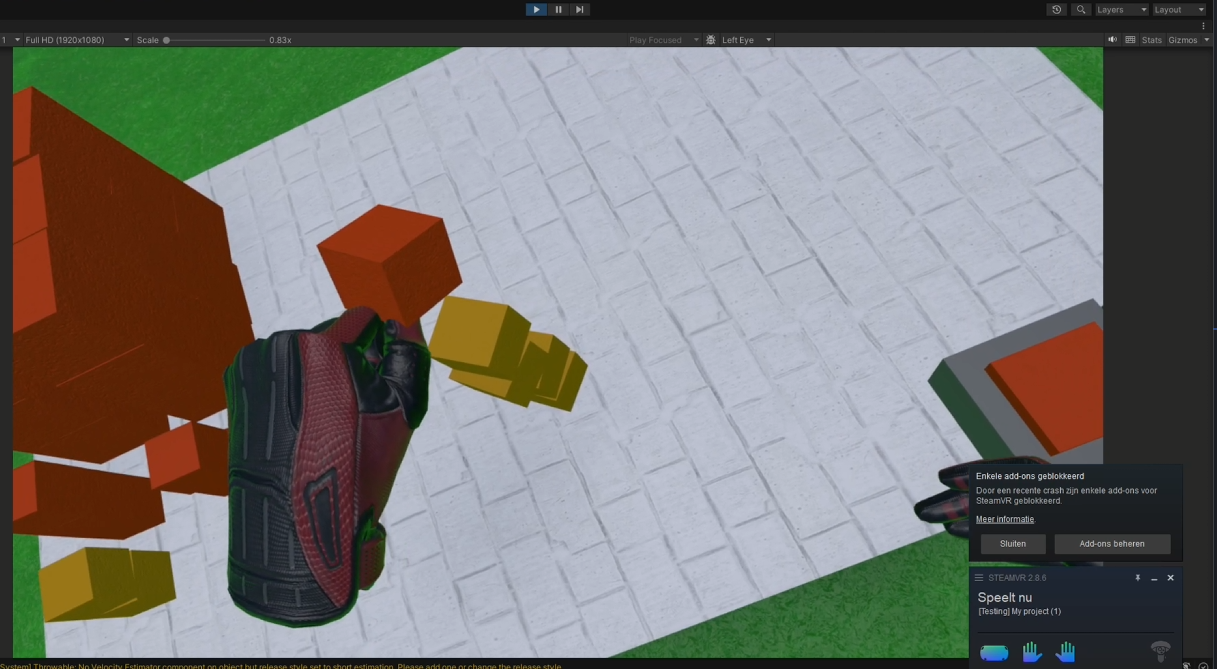
Task: Open Unity's search window
Action: tap(1081, 9)
